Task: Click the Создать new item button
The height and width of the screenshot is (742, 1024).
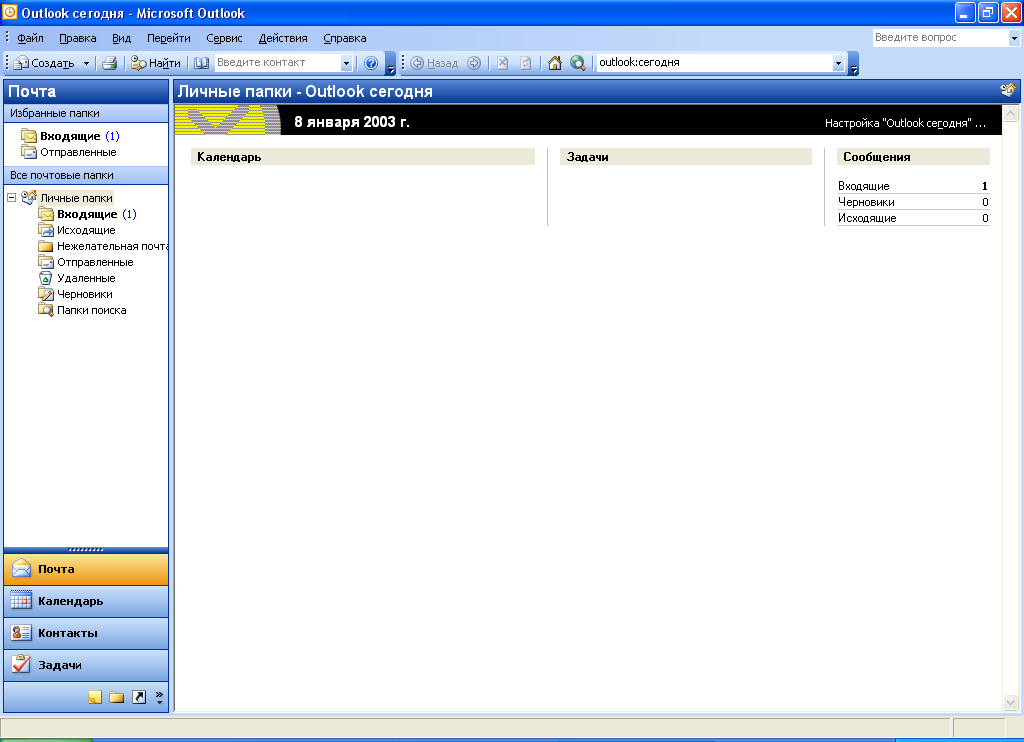Action: click(45, 63)
